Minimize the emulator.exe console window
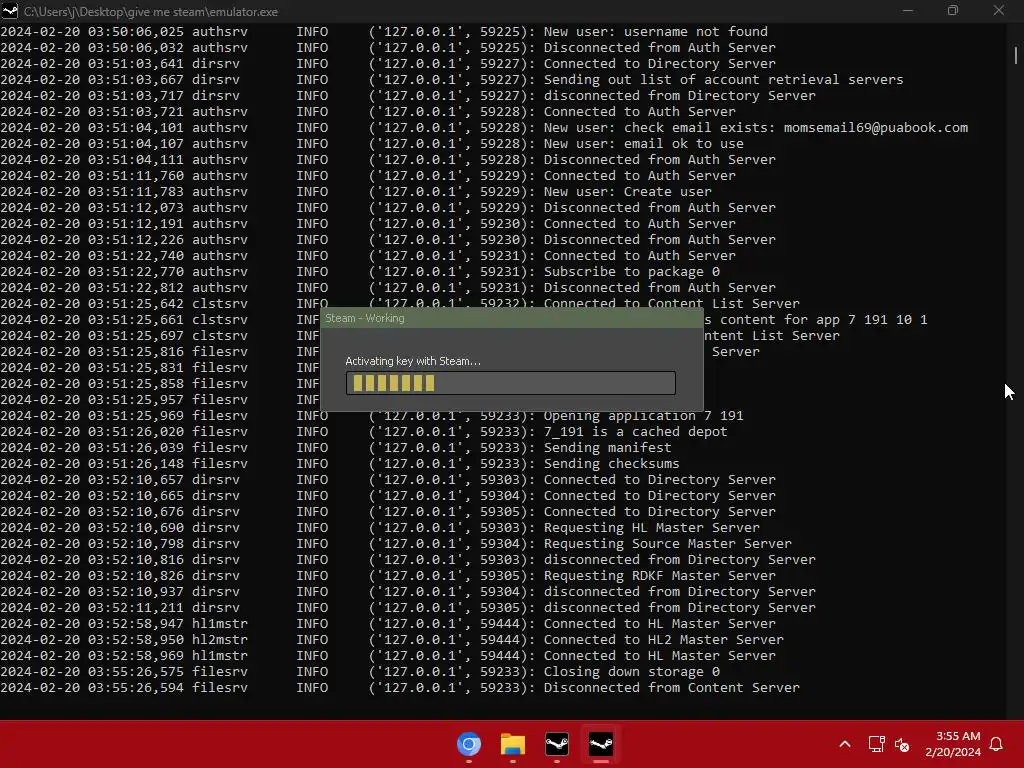The height and width of the screenshot is (768, 1024). pos(908,11)
